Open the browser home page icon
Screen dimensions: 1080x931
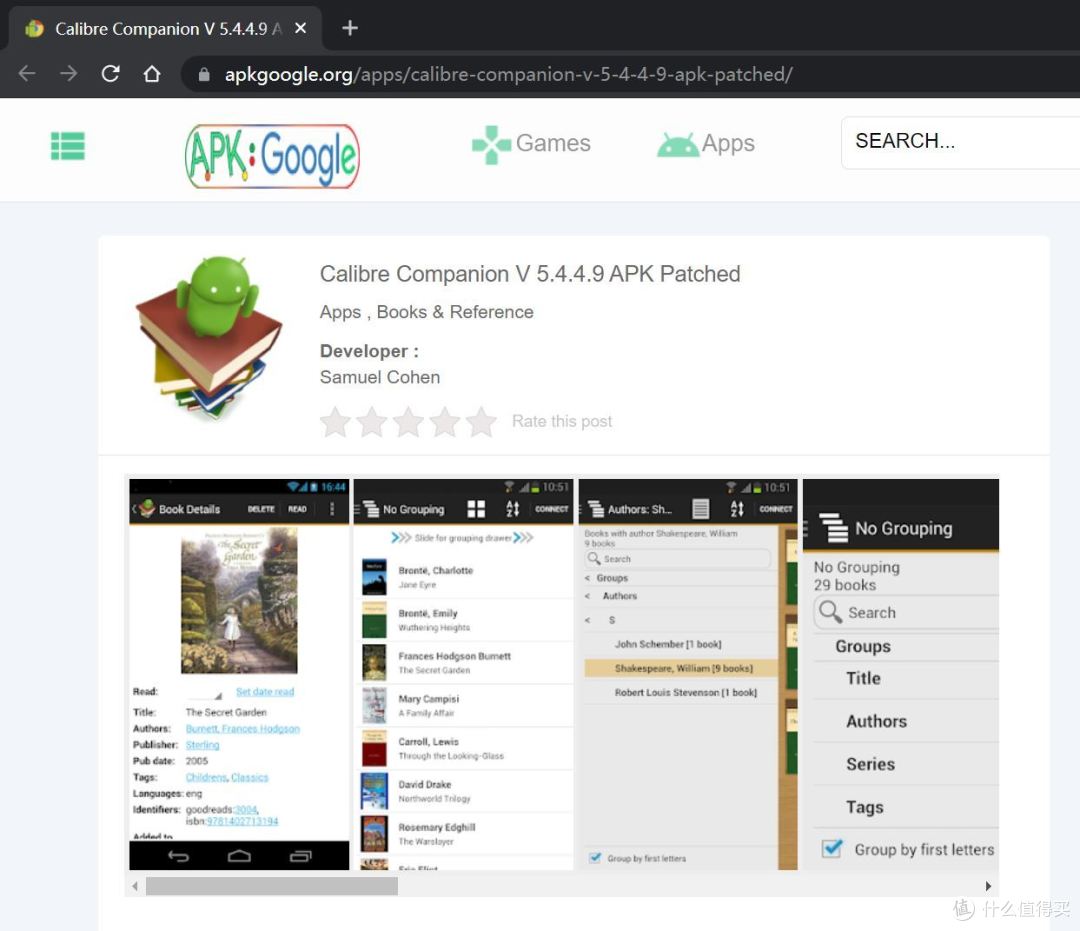[x=152, y=74]
